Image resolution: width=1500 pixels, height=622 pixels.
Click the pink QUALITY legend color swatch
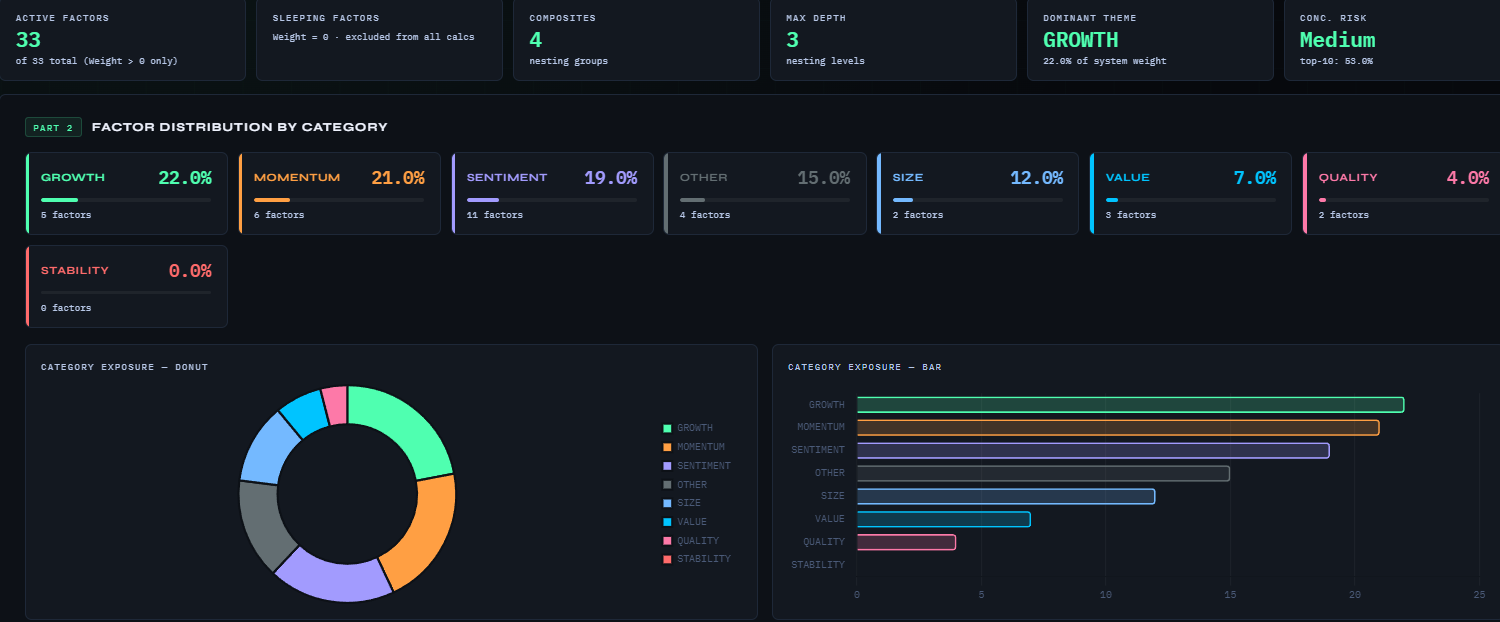point(667,541)
